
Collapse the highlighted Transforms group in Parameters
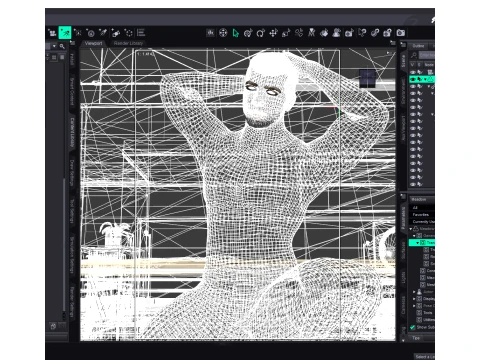tap(417, 243)
